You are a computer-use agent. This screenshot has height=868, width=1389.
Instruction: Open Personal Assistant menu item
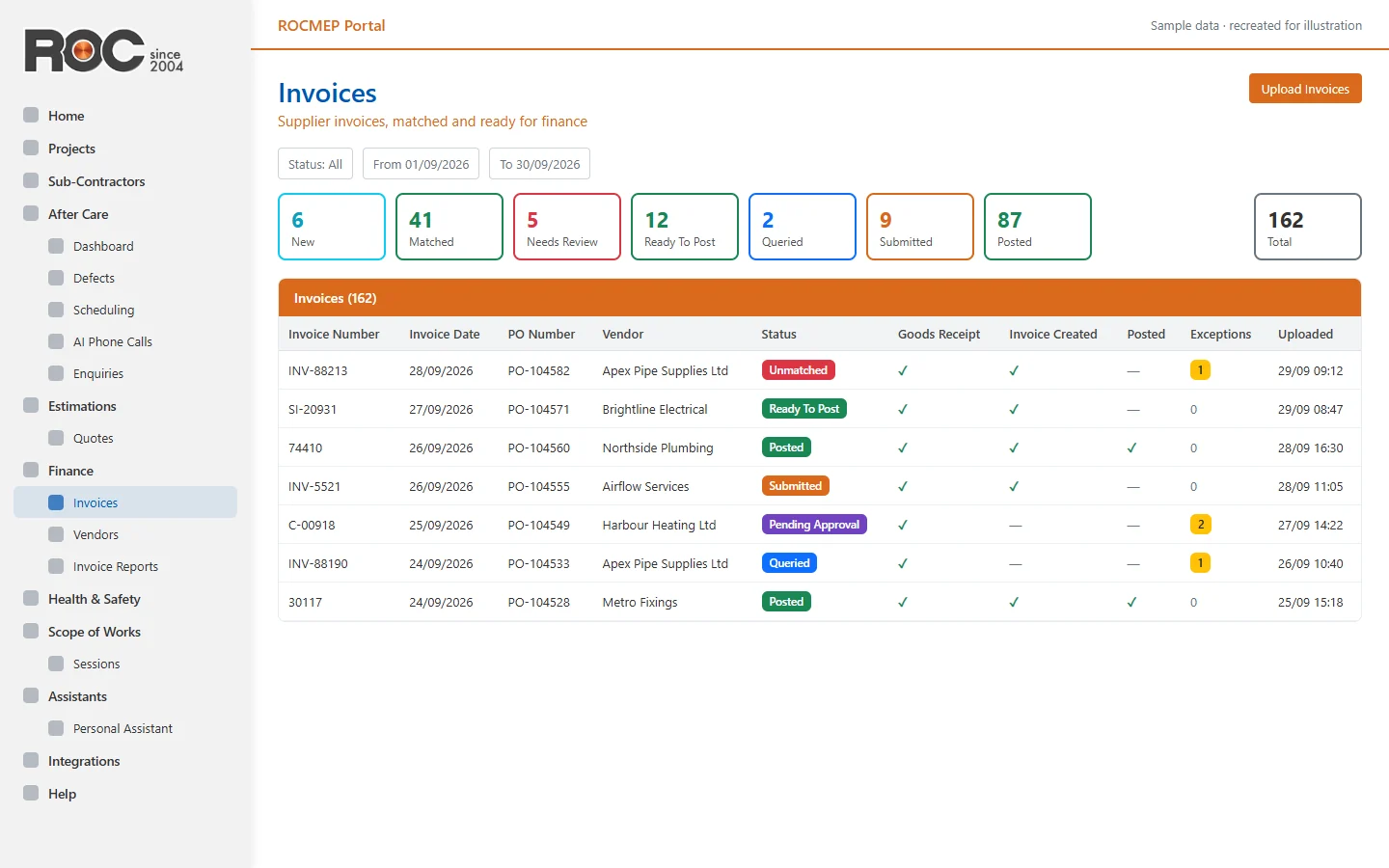[125, 728]
